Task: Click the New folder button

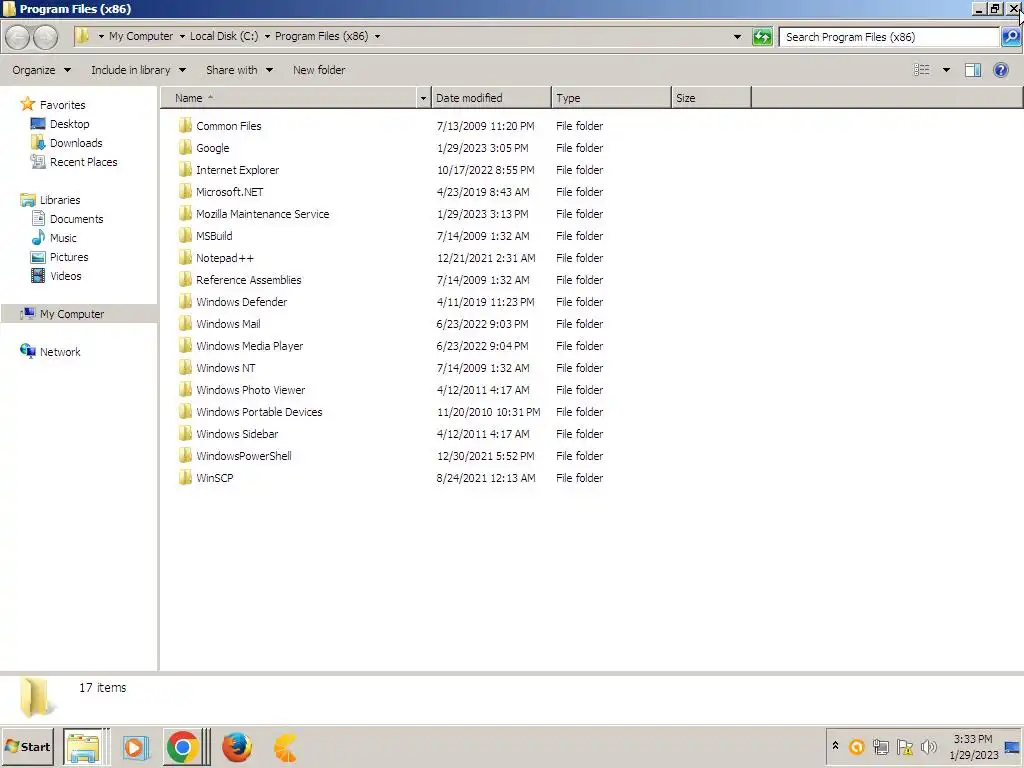Action: pos(319,70)
